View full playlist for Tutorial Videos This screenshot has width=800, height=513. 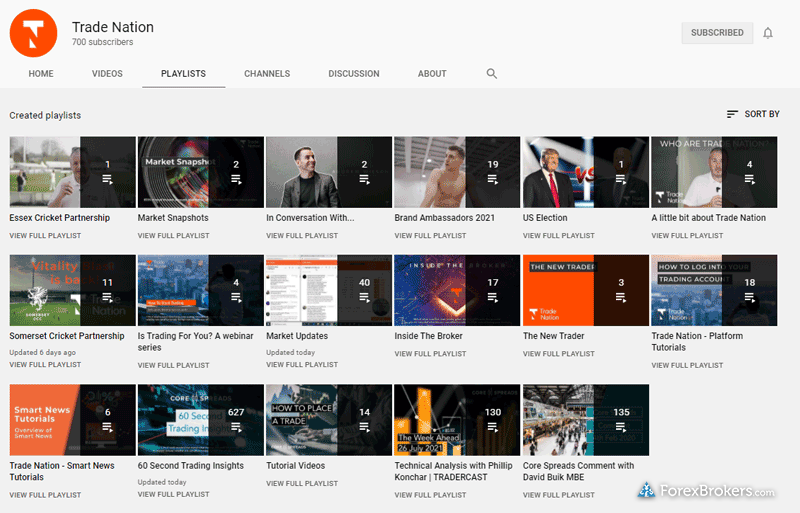(x=302, y=483)
